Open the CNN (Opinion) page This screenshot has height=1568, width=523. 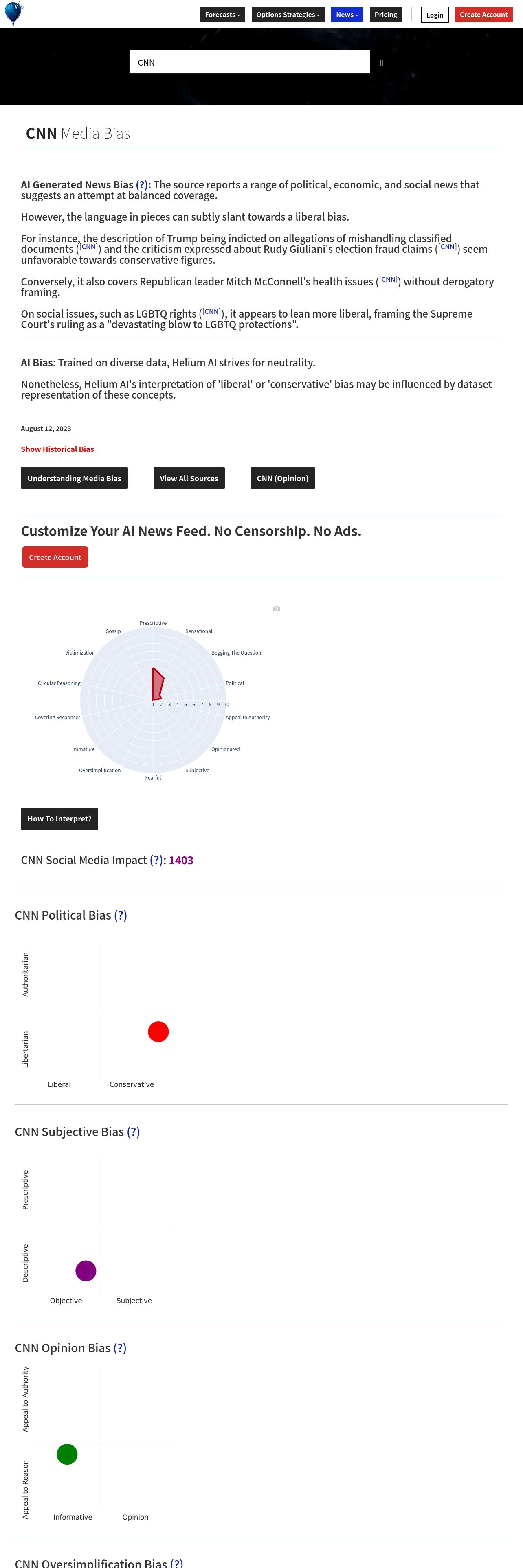click(283, 478)
